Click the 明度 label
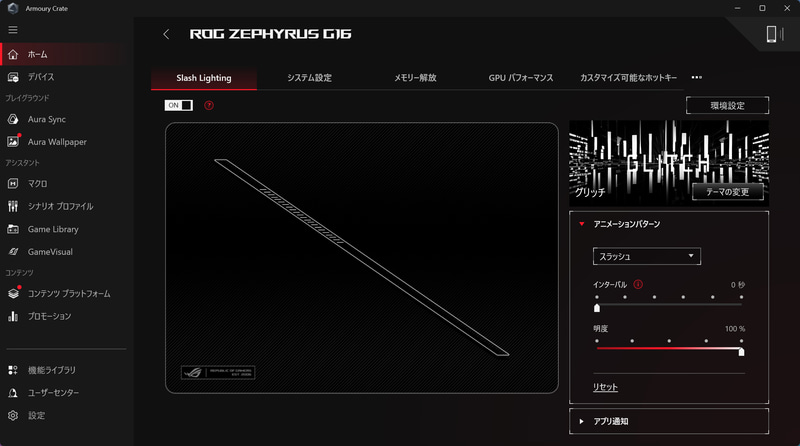The image size is (800, 446). (601, 329)
